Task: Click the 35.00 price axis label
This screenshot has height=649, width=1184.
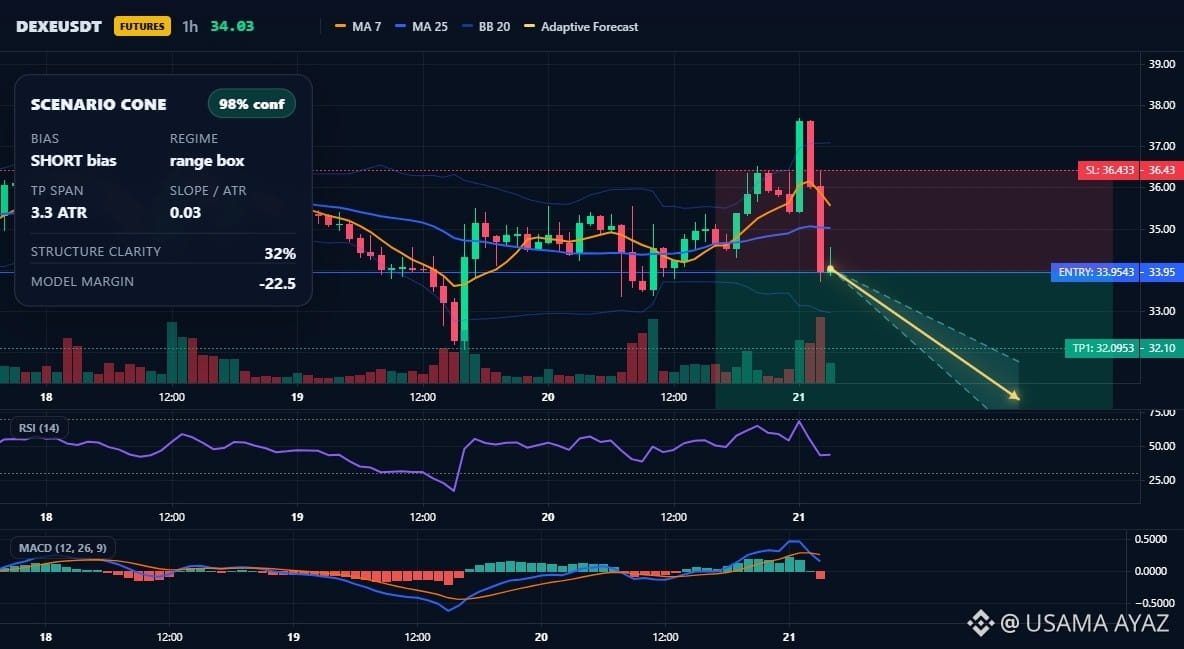Action: pos(1161,229)
